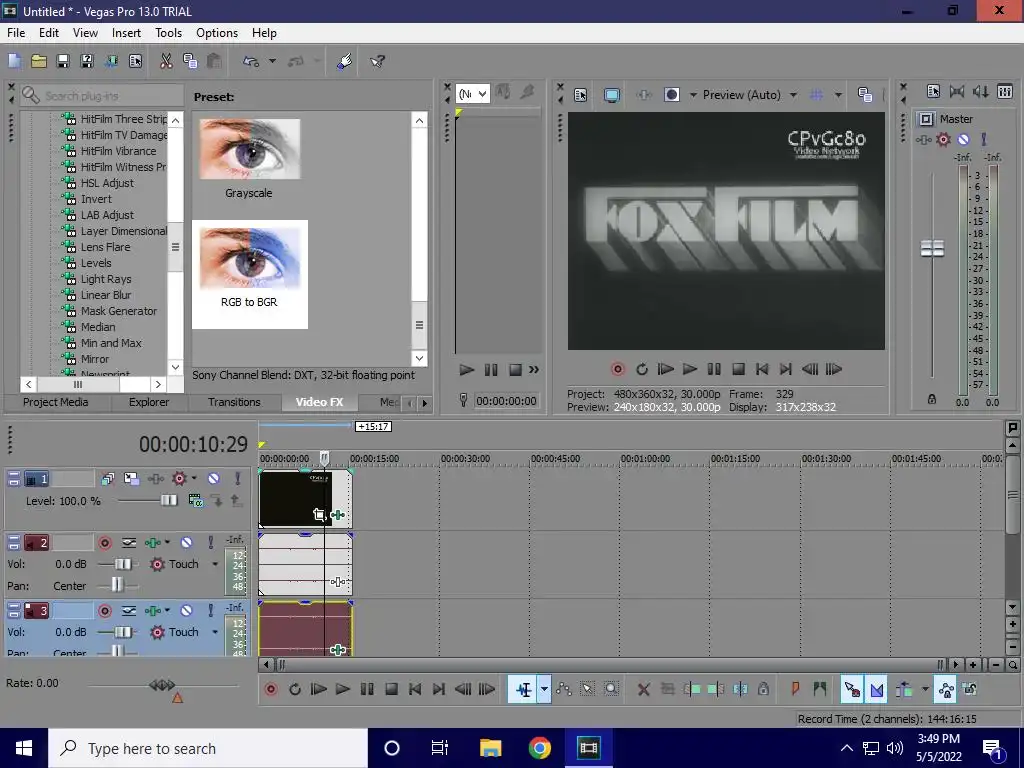
Task: Click the Cut scissors icon in the toolbar
Action: pyautogui.click(x=166, y=61)
